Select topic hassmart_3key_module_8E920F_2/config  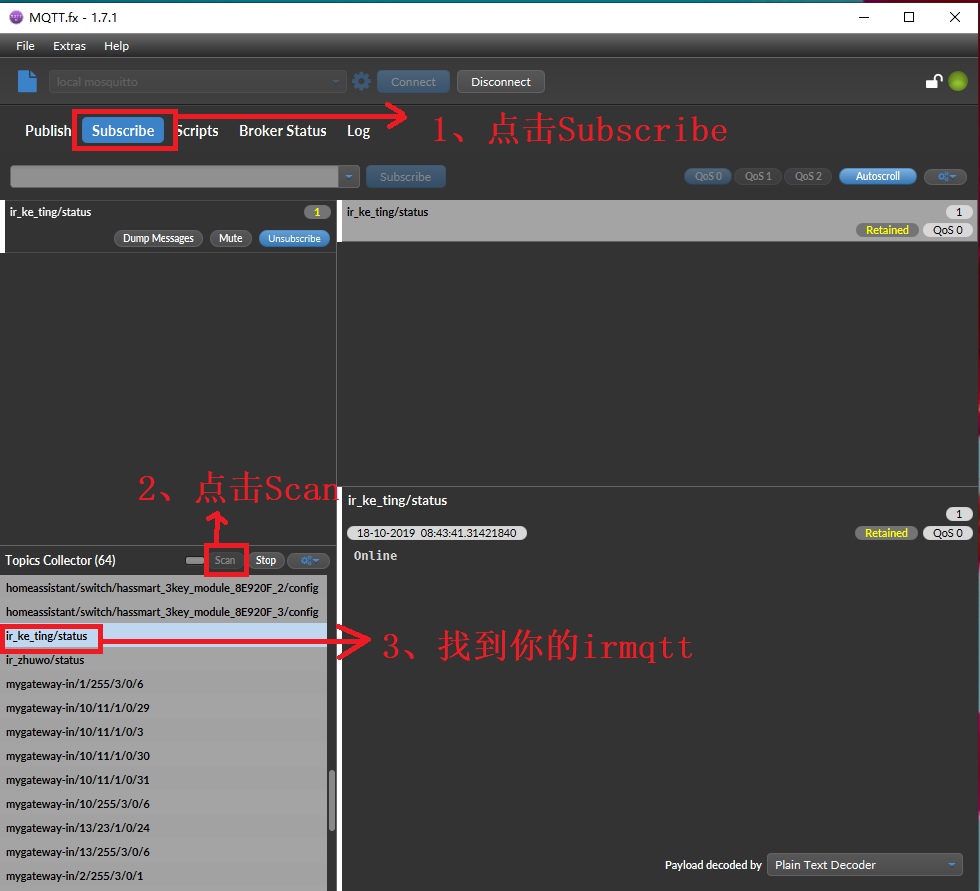pyautogui.click(x=163, y=588)
